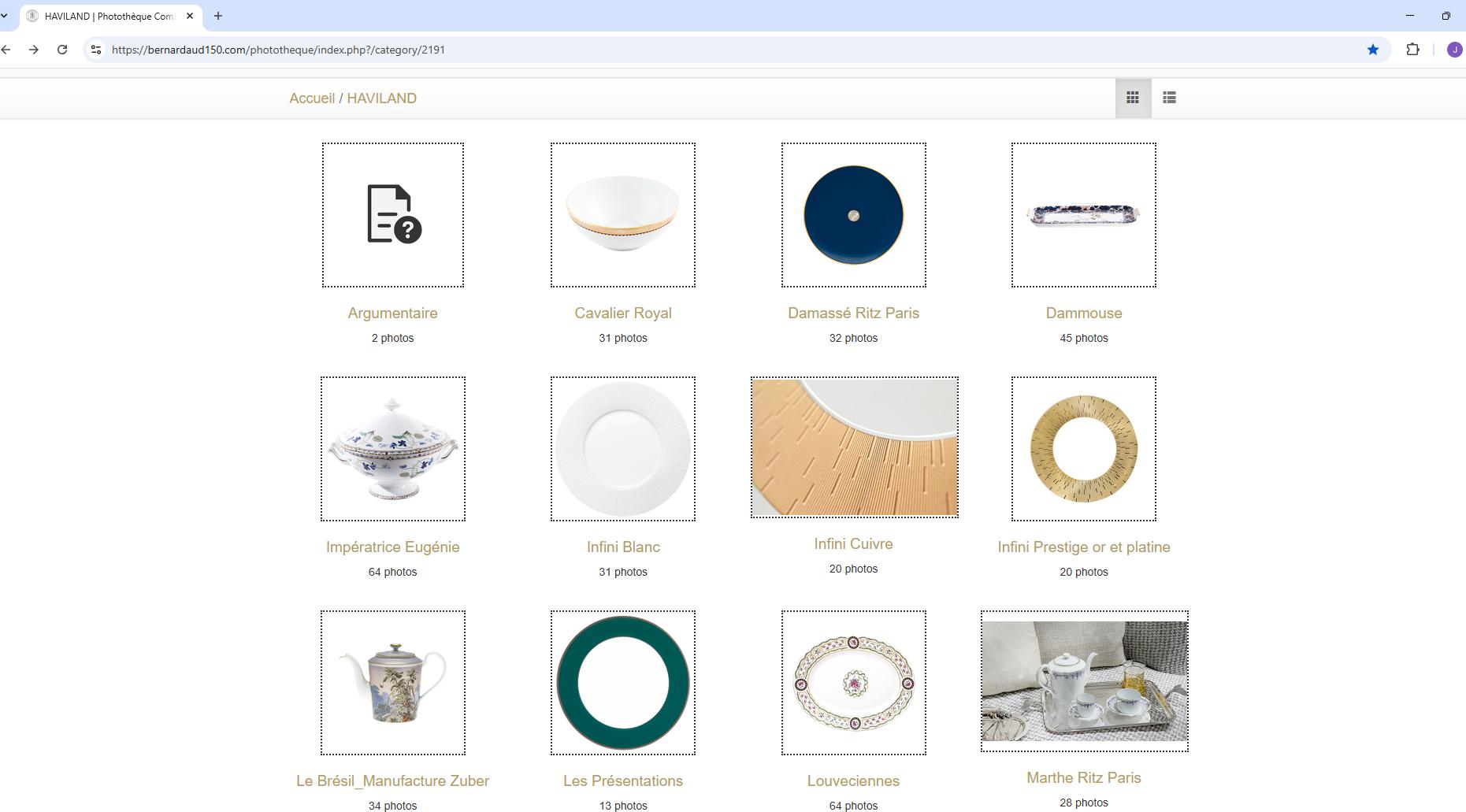This screenshot has height=812, width=1466.
Task: Open the Louveciennes oval platter thumbnail
Action: [x=854, y=683]
